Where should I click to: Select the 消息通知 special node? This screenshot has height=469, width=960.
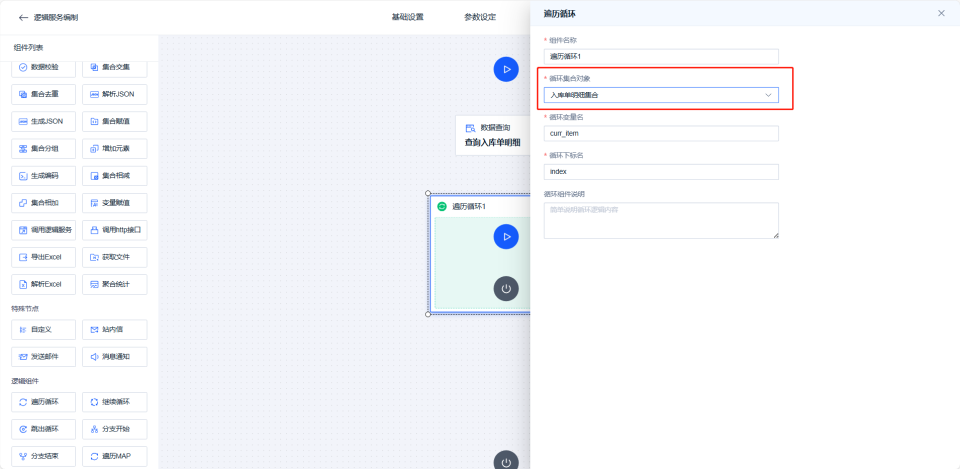114,356
